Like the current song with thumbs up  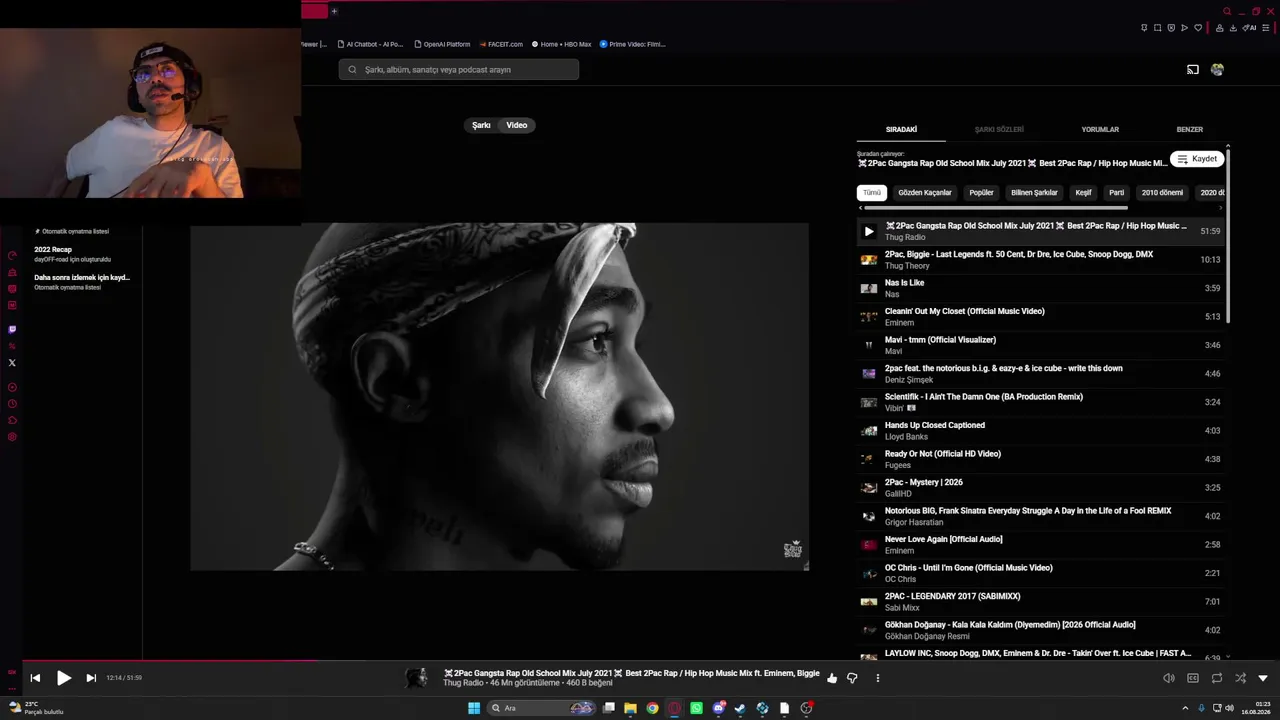832,678
